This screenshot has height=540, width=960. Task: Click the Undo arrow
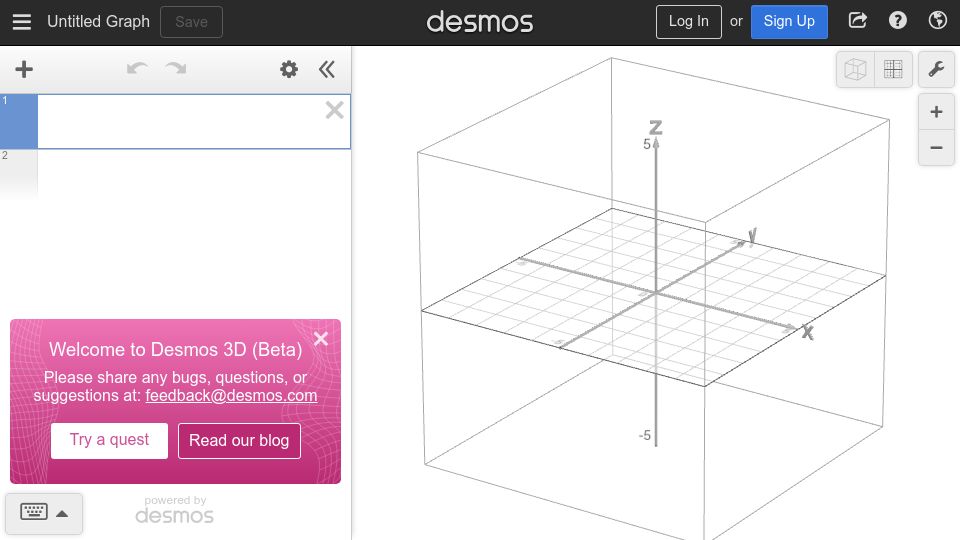pos(137,69)
